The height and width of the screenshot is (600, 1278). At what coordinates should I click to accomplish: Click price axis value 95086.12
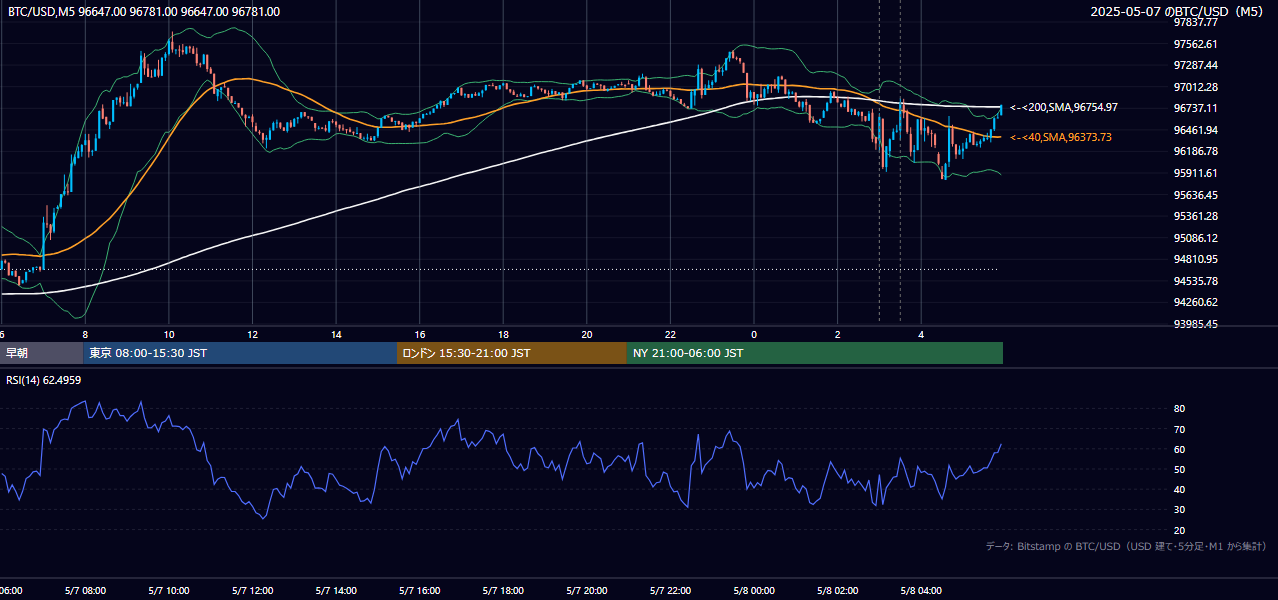[x=1196, y=238]
